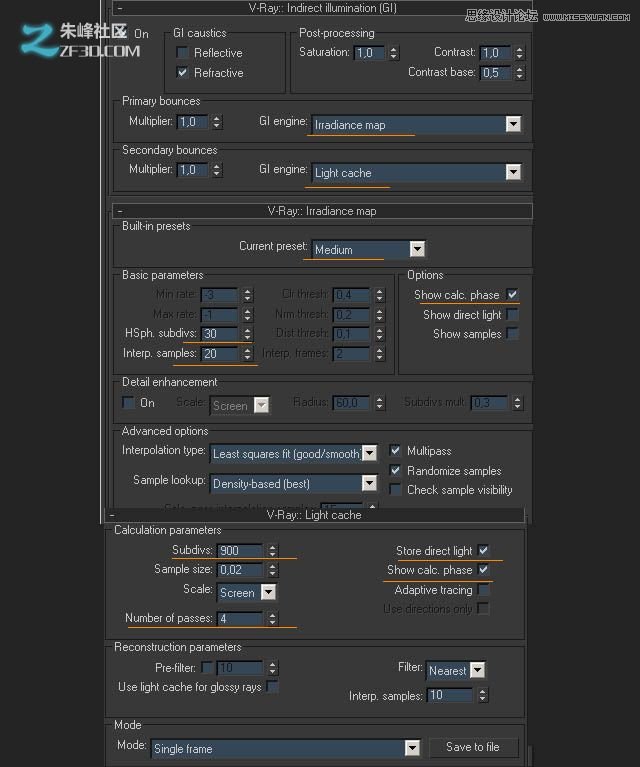Image resolution: width=640 pixels, height=767 pixels.
Task: Enable Reflective GI caustics checkbox
Action: point(182,53)
